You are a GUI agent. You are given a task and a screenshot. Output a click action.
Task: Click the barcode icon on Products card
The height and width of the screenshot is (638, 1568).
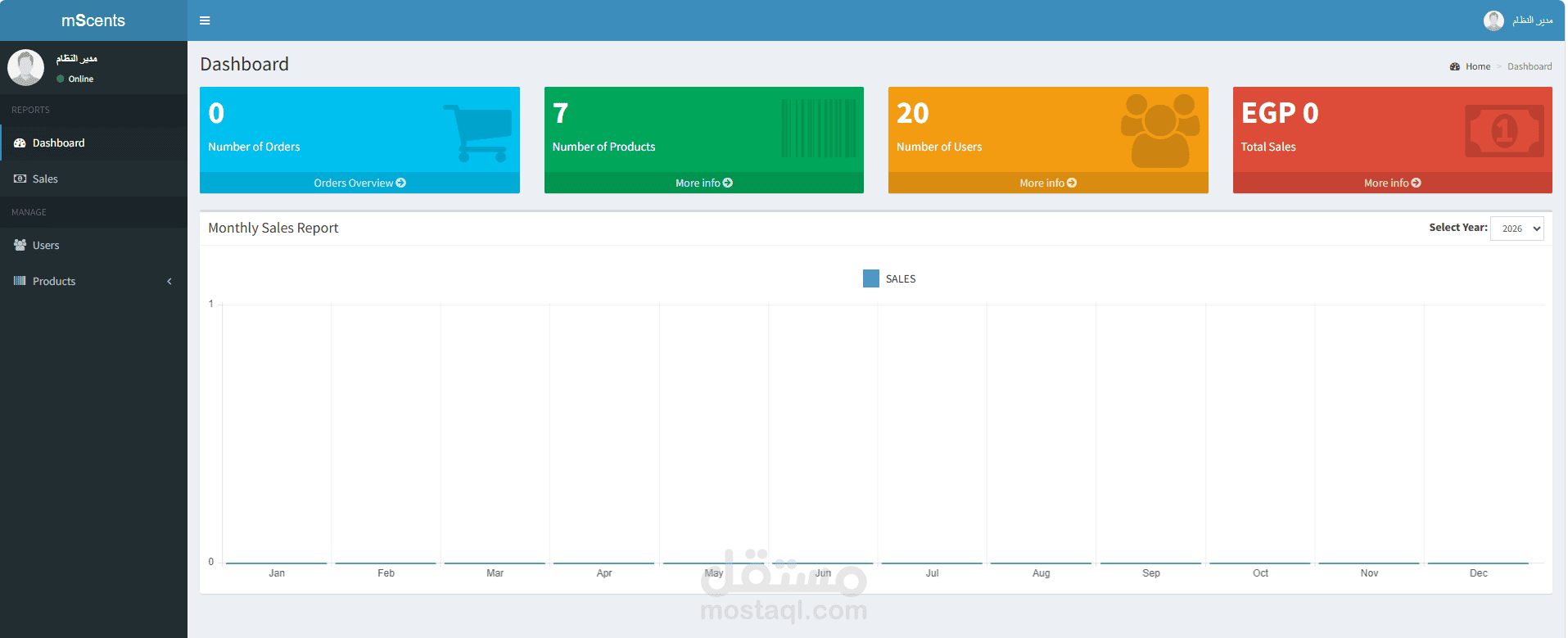[x=819, y=128]
